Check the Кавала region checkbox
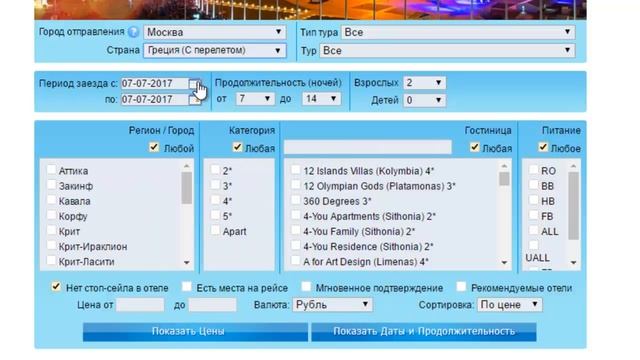640x360 pixels. tap(51, 200)
